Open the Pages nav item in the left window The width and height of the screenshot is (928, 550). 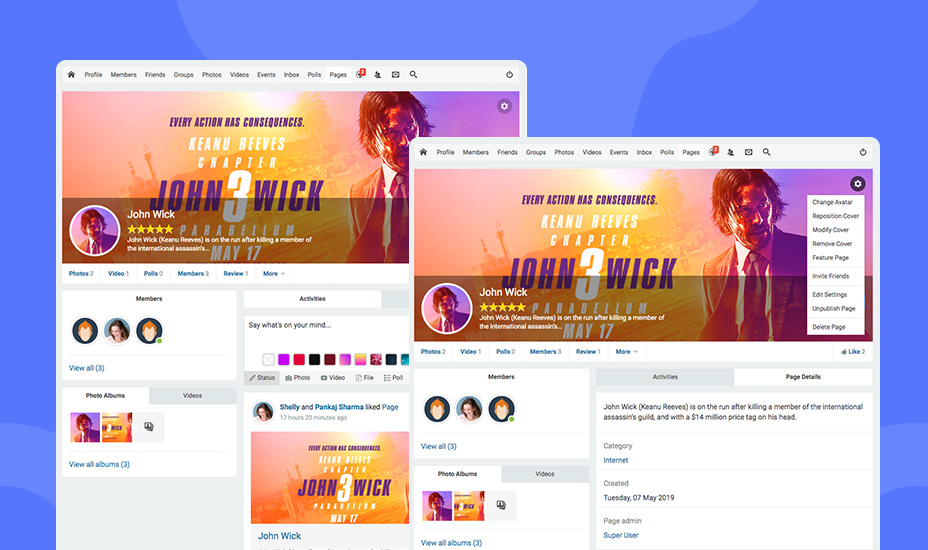pos(338,75)
